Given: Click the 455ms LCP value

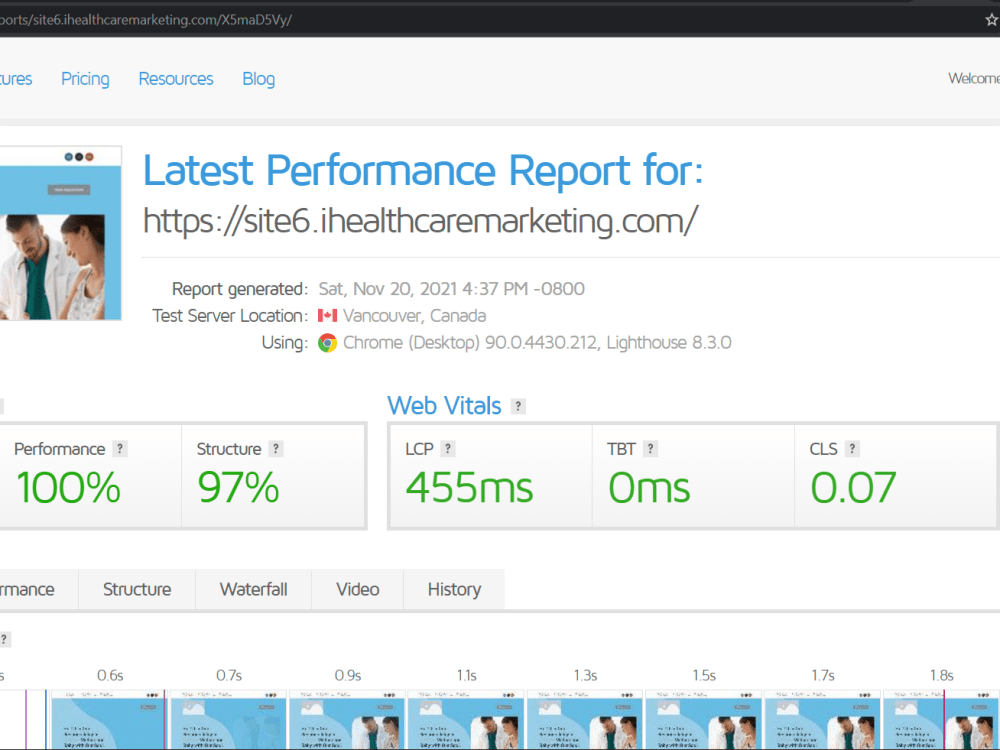Looking at the screenshot, I should point(469,488).
